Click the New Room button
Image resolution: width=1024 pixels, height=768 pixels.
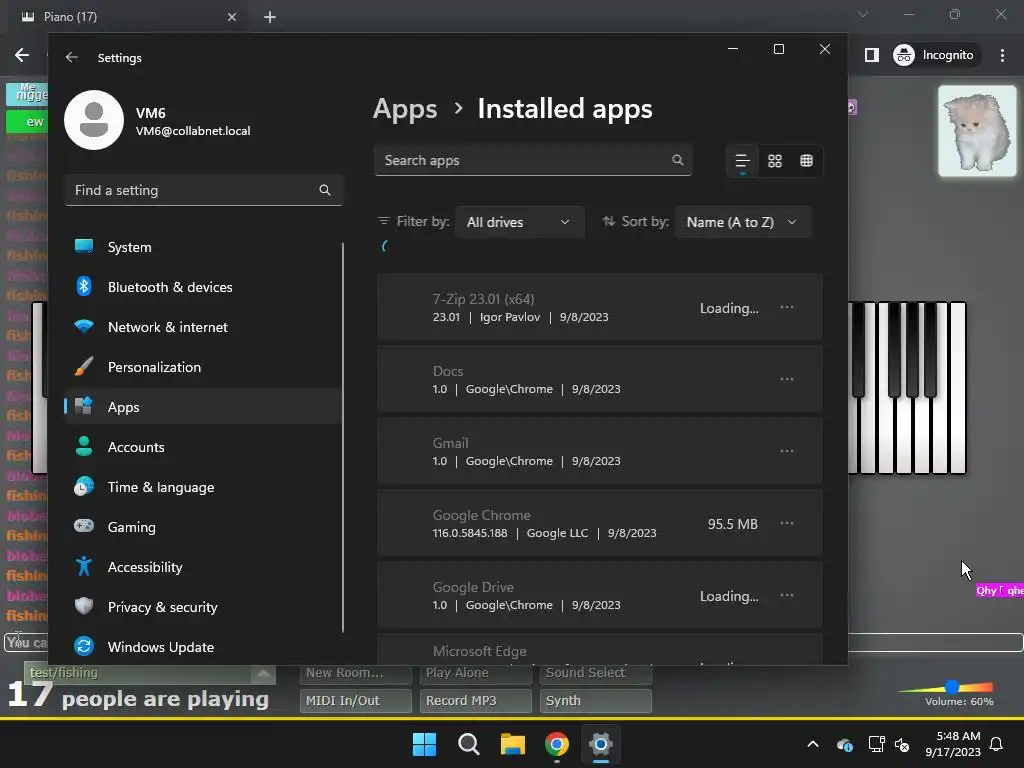356,673
